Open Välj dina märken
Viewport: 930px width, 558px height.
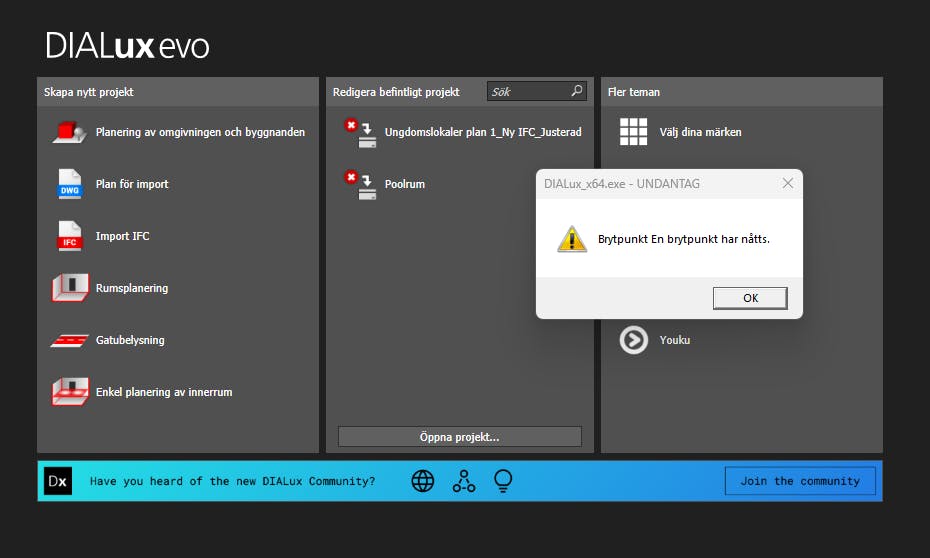point(700,132)
